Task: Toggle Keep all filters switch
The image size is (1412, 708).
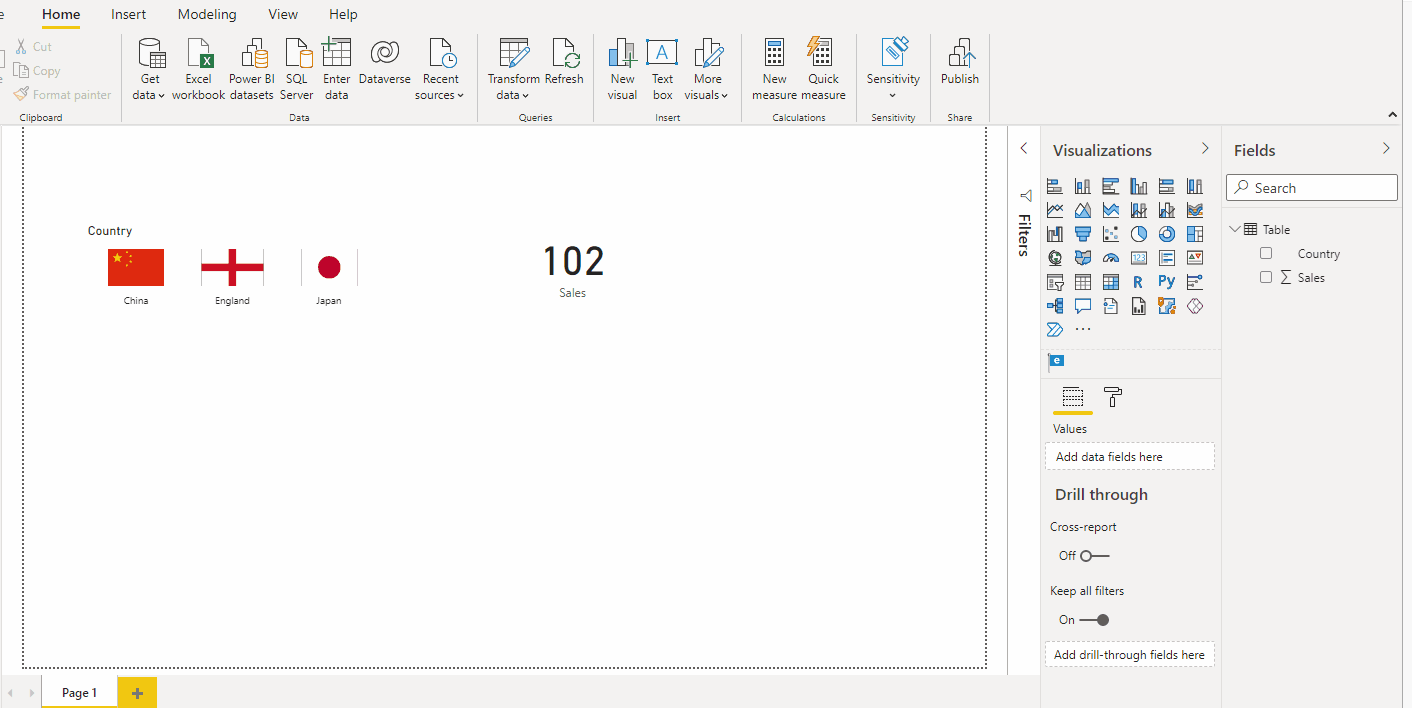Action: point(1095,620)
